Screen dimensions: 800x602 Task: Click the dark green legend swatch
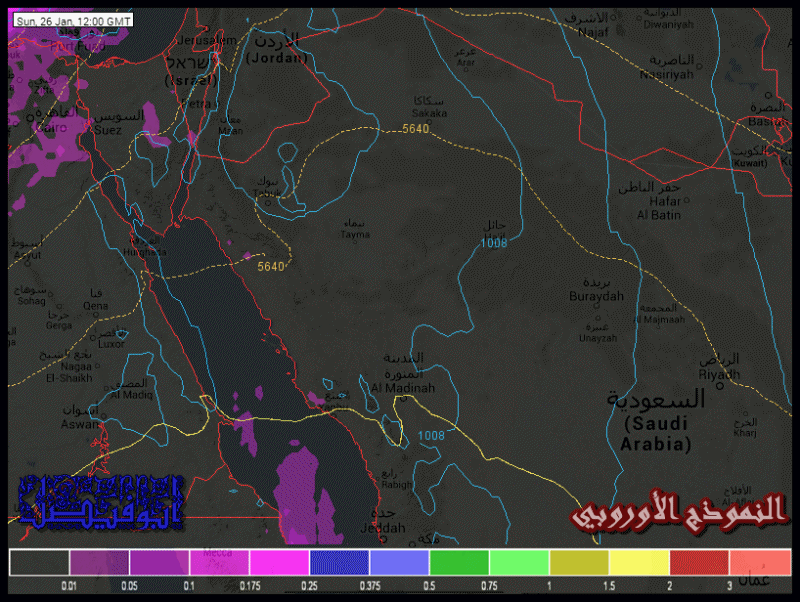pos(459,562)
